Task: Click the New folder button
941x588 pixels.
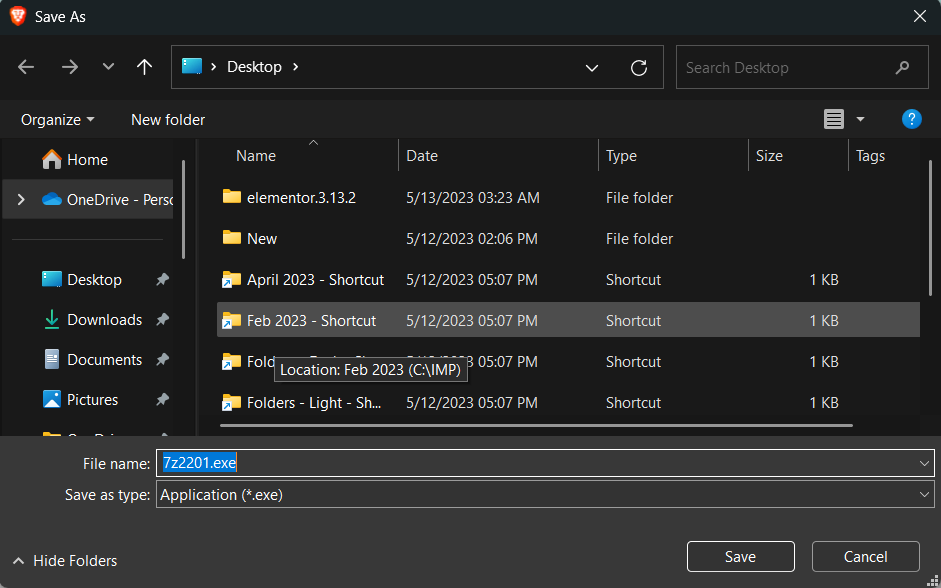Action: (168, 120)
